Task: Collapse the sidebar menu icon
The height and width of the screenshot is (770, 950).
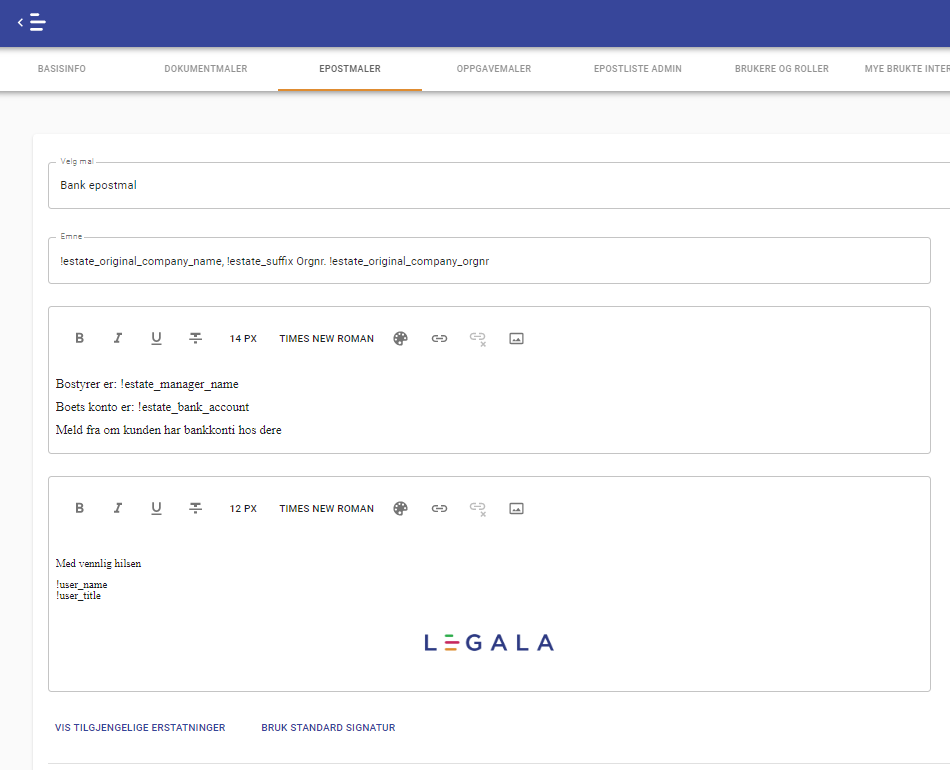Action: 32,22
